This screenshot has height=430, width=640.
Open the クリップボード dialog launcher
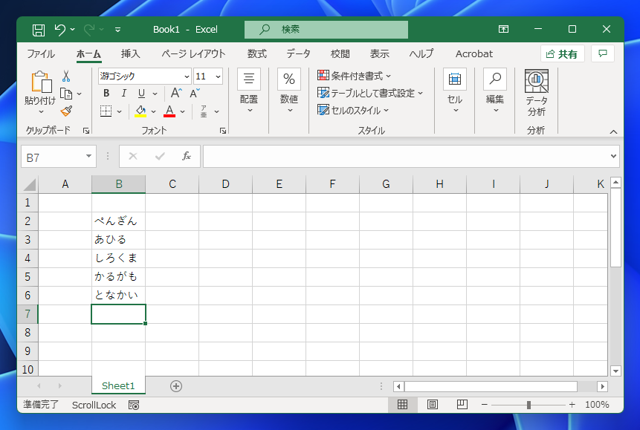click(86, 131)
